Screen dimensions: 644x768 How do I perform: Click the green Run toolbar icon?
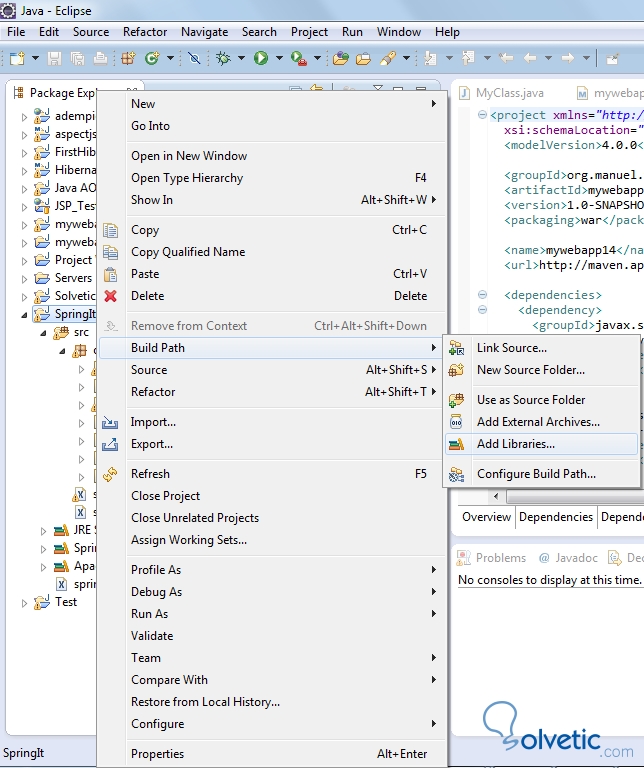261,59
